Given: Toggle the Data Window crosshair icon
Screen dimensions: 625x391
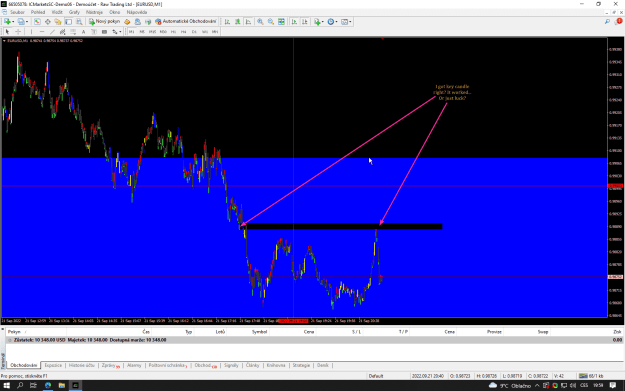Looking at the screenshot, I should point(47,22).
